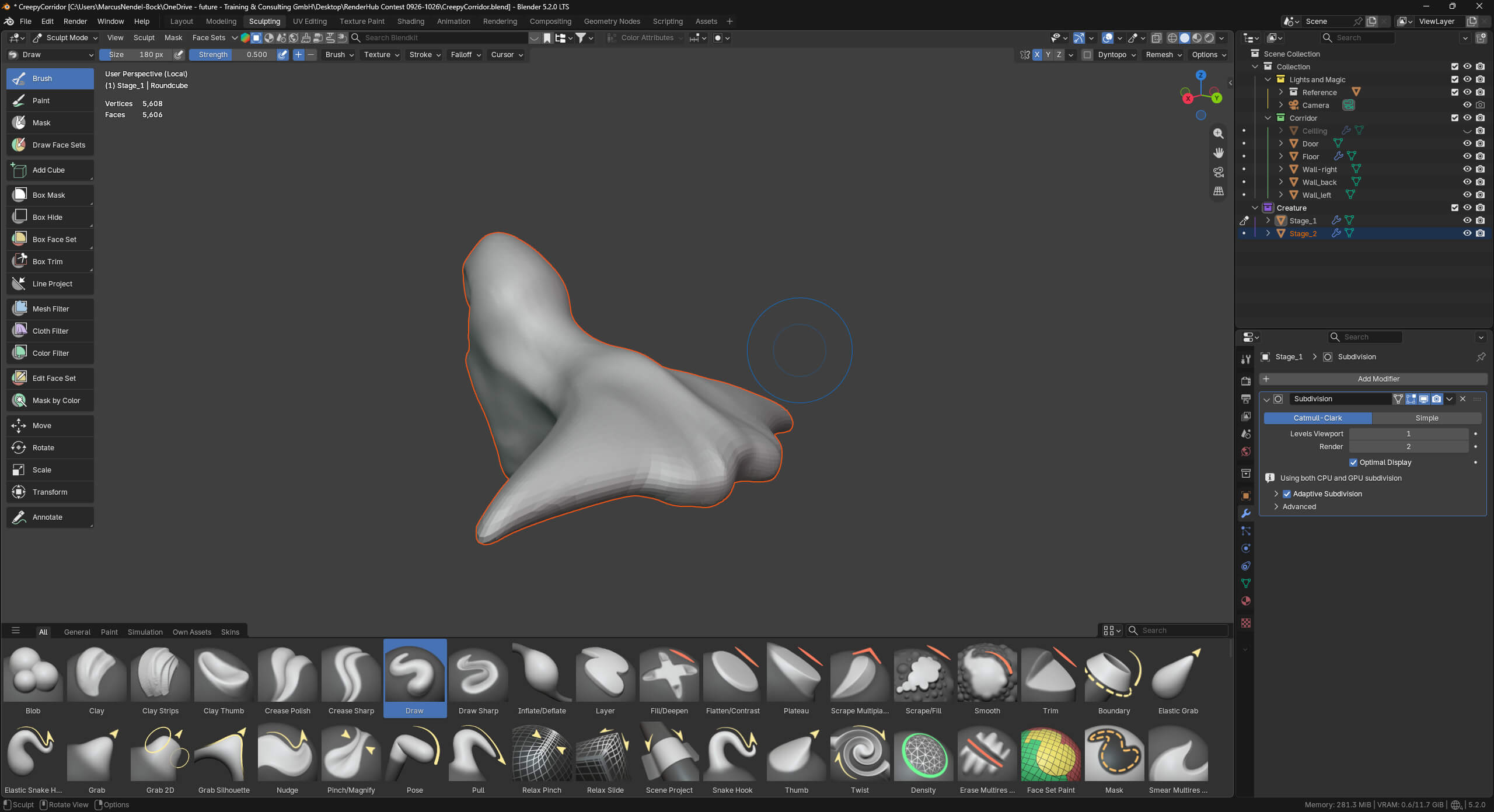Toggle camera view icon in viewport
This screenshot has width=1494, height=812.
[1219, 172]
